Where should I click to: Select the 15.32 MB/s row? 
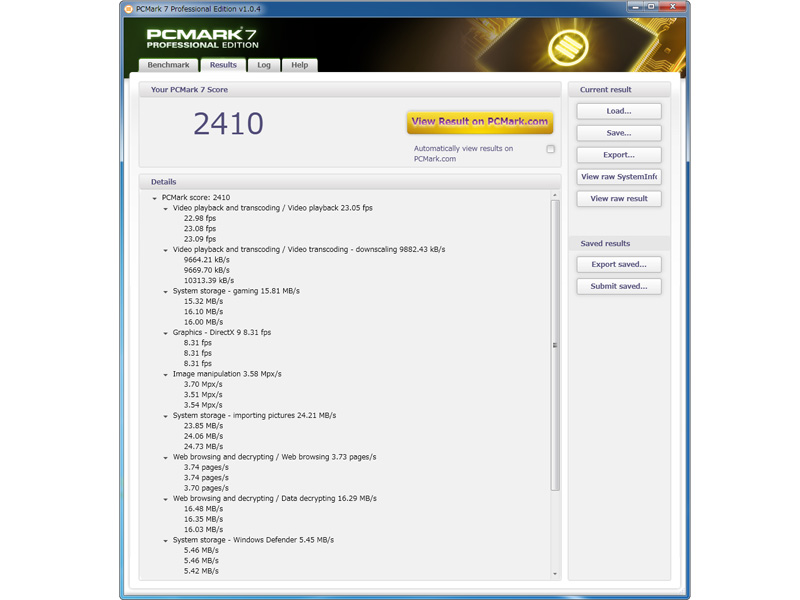[203, 301]
